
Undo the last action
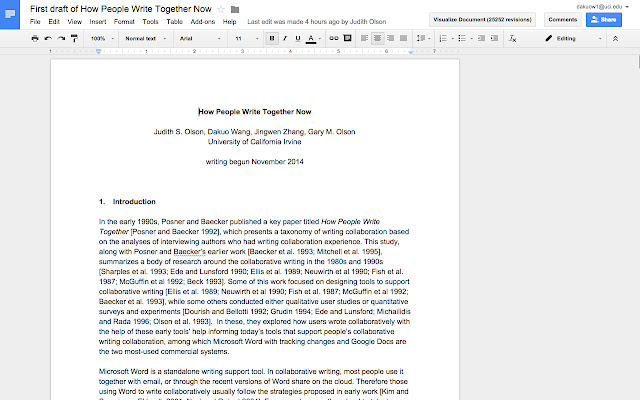pos(48,38)
